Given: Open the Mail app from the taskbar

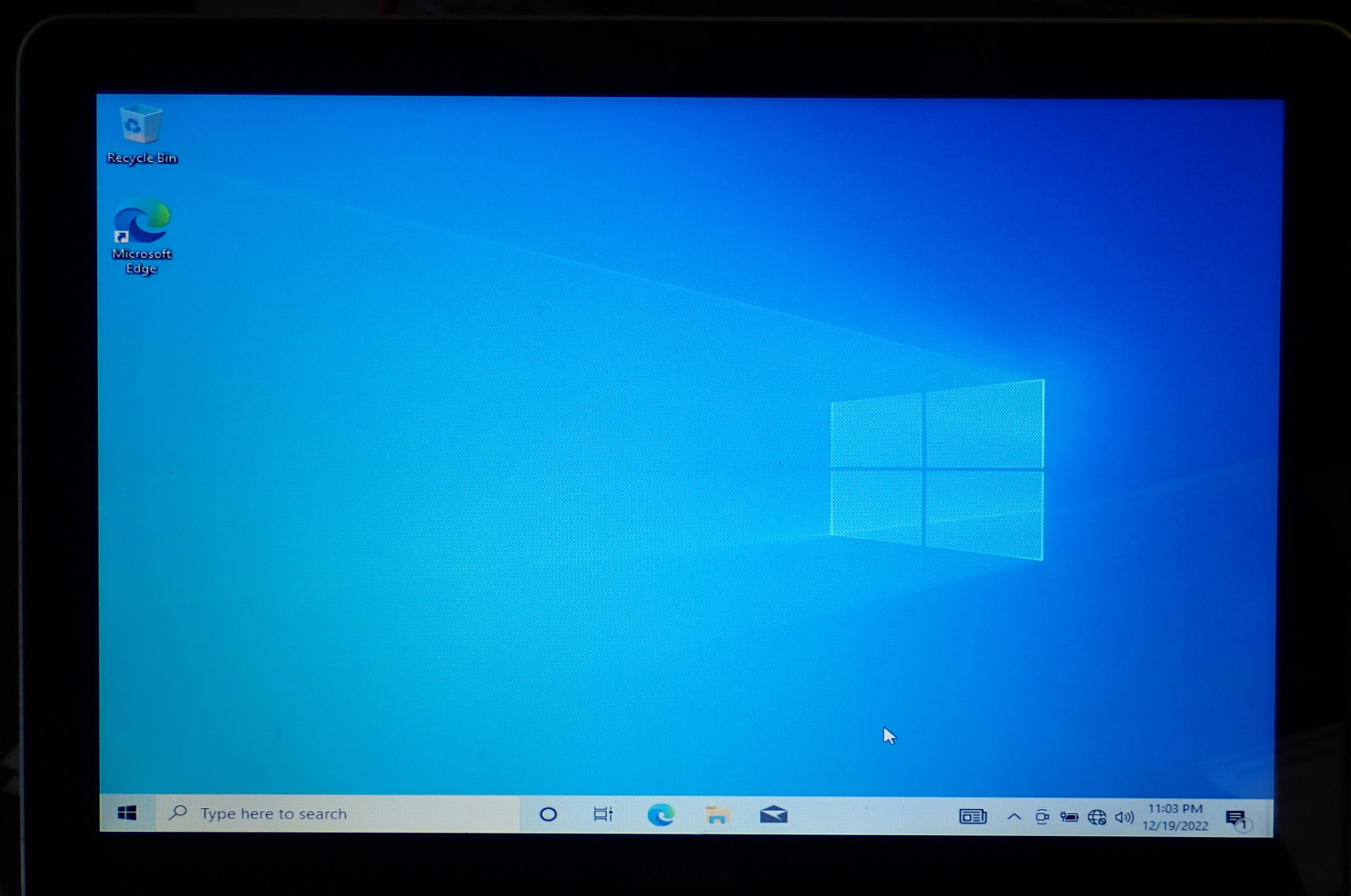Looking at the screenshot, I should coord(773,815).
